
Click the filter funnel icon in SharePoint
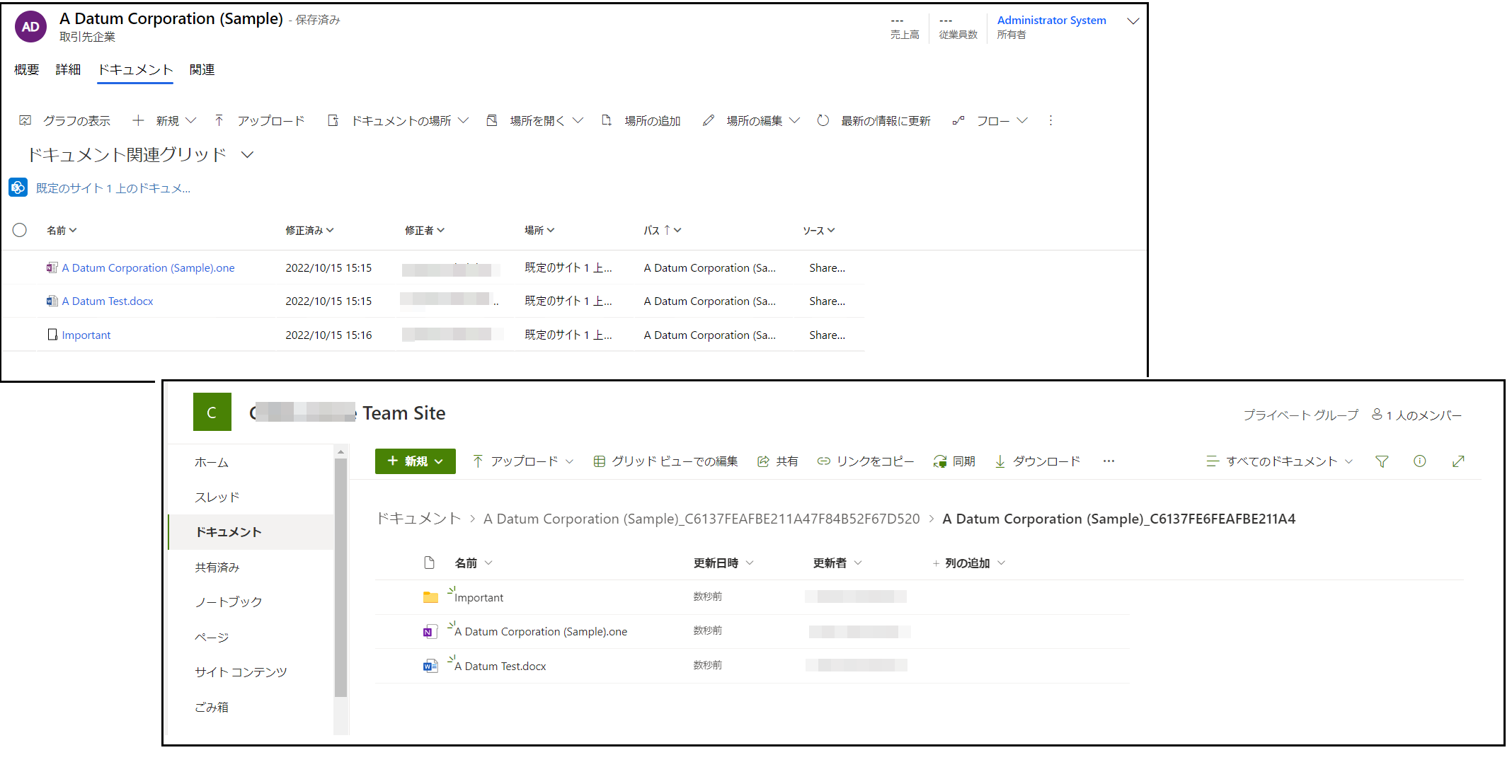click(x=1382, y=461)
